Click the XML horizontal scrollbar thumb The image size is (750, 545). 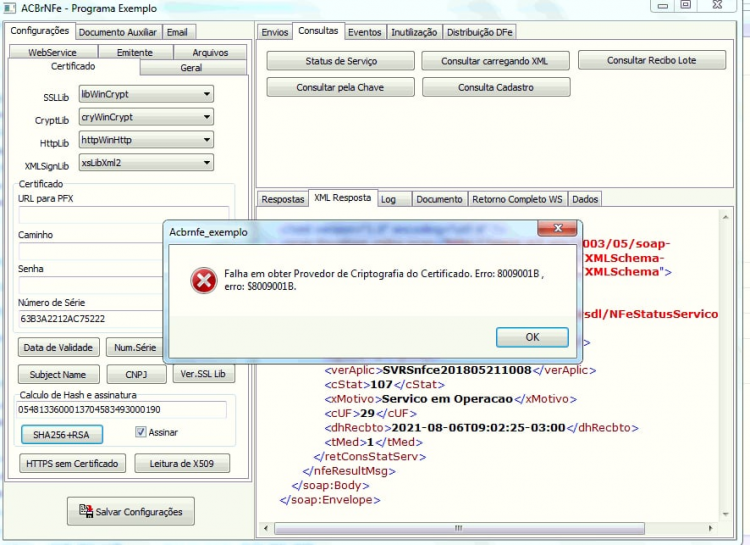tap(459, 528)
